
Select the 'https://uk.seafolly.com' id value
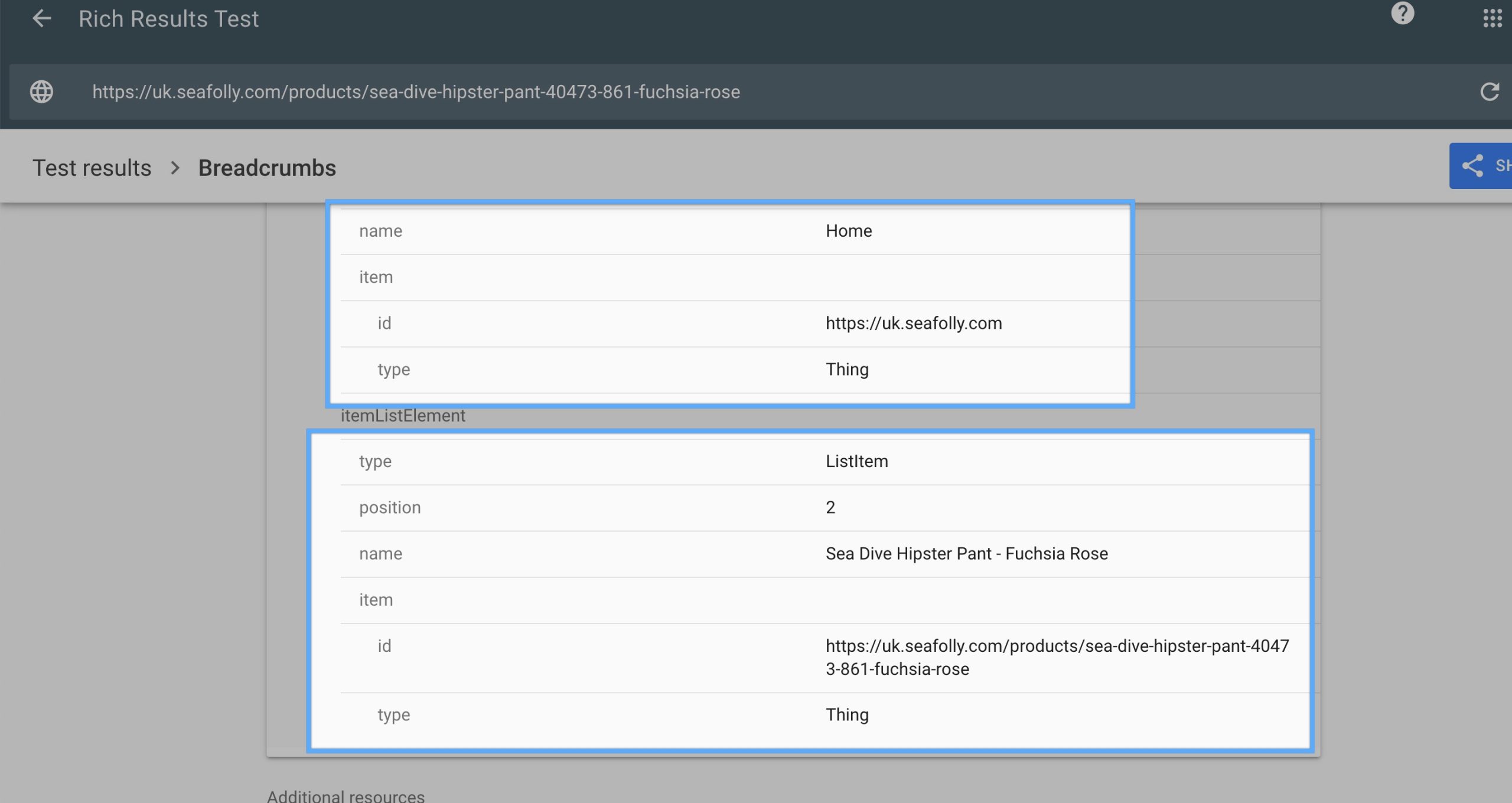914,323
